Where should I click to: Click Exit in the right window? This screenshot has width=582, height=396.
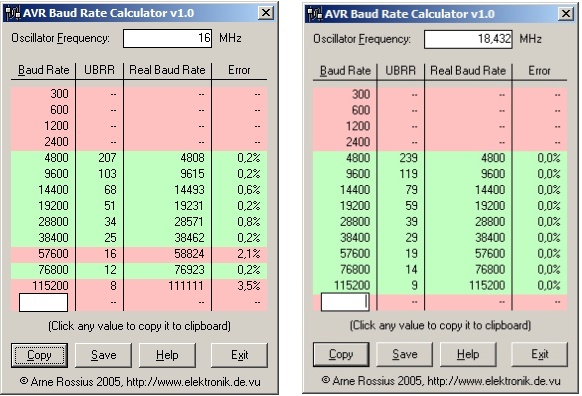click(539, 354)
